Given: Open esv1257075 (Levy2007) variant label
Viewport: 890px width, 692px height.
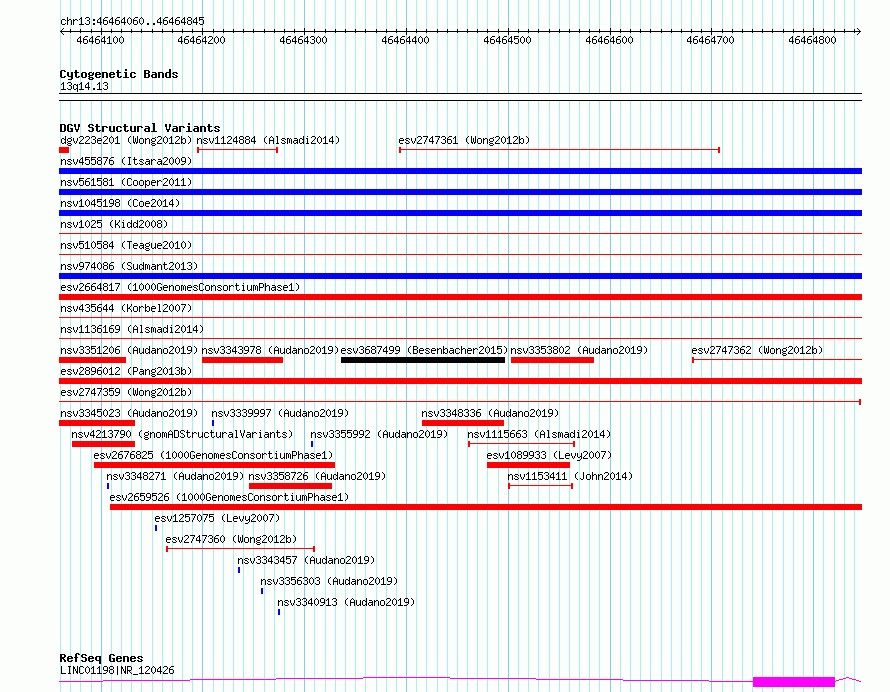Looking at the screenshot, I should pyautogui.click(x=217, y=518).
